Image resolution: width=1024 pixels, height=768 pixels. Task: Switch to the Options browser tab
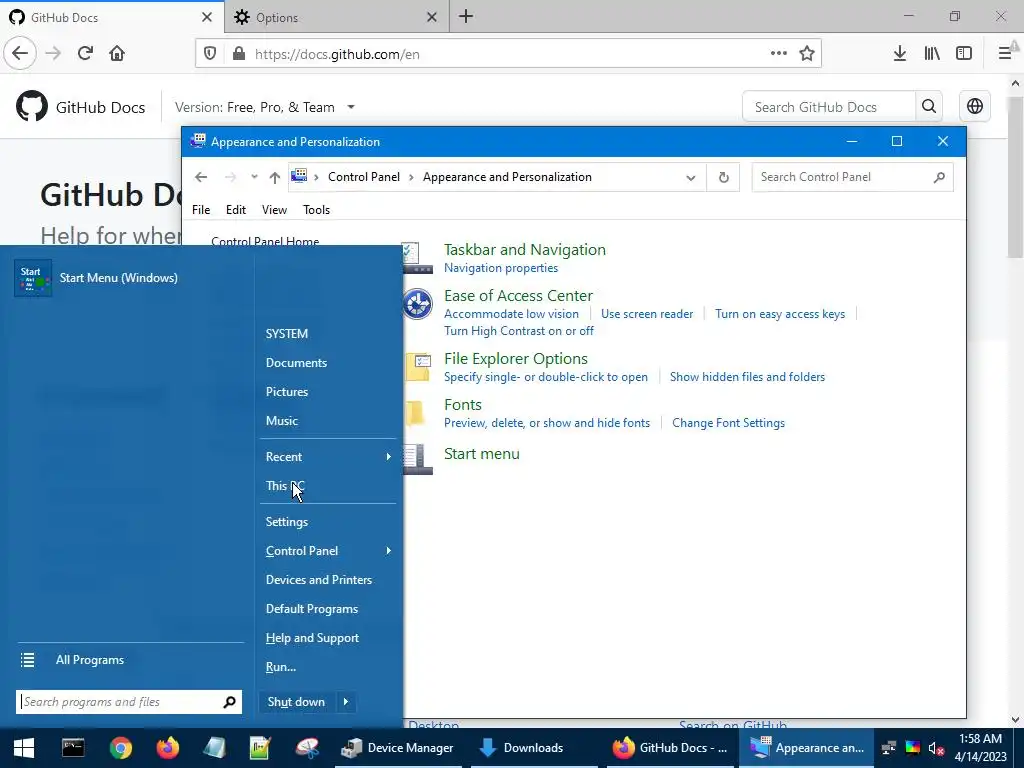336,17
